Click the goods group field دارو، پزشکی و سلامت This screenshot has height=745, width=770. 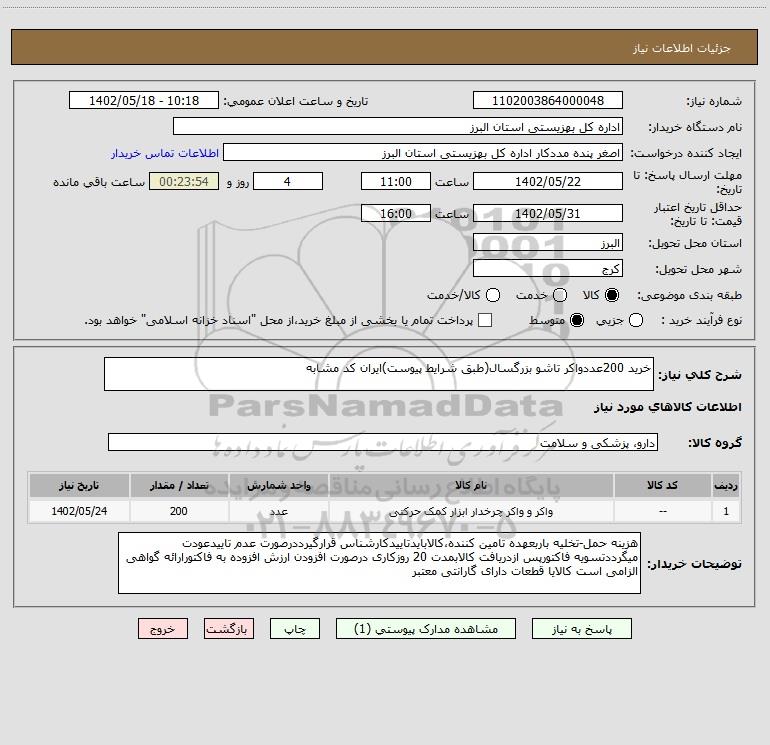[x=383, y=442]
